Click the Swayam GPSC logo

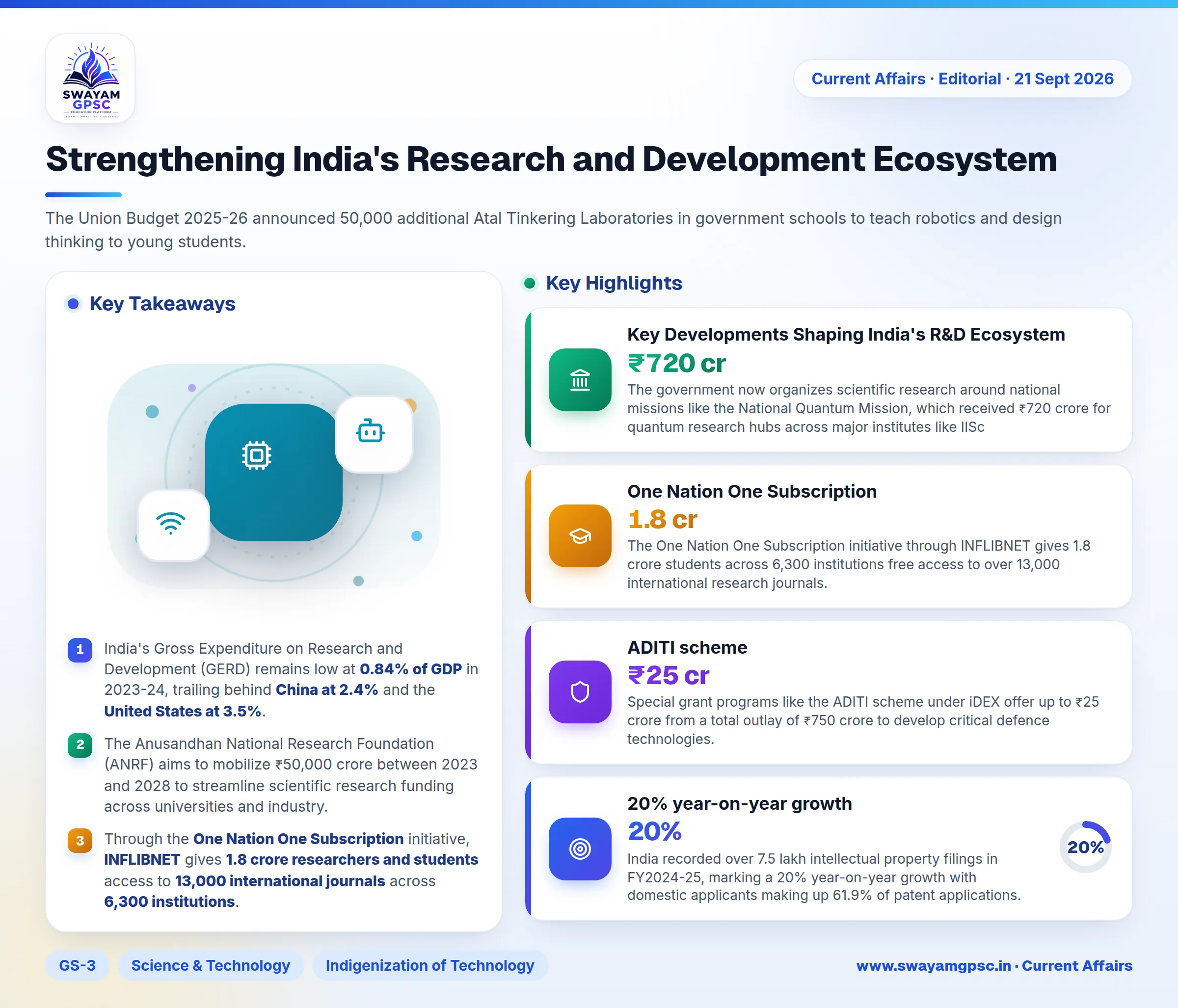pyautogui.click(x=90, y=79)
